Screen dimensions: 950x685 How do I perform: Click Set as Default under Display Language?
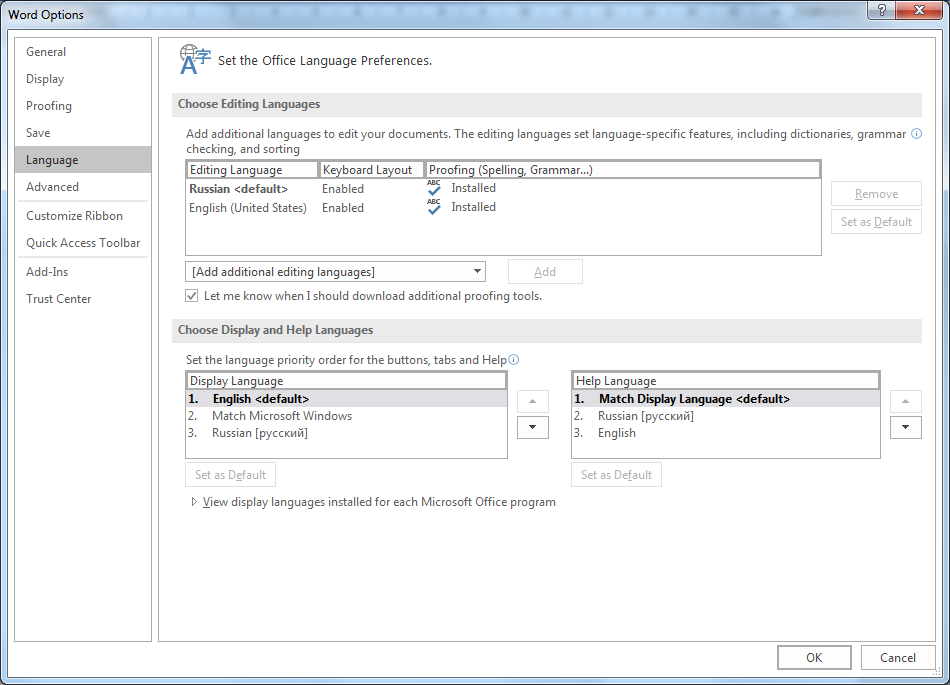[x=230, y=475]
